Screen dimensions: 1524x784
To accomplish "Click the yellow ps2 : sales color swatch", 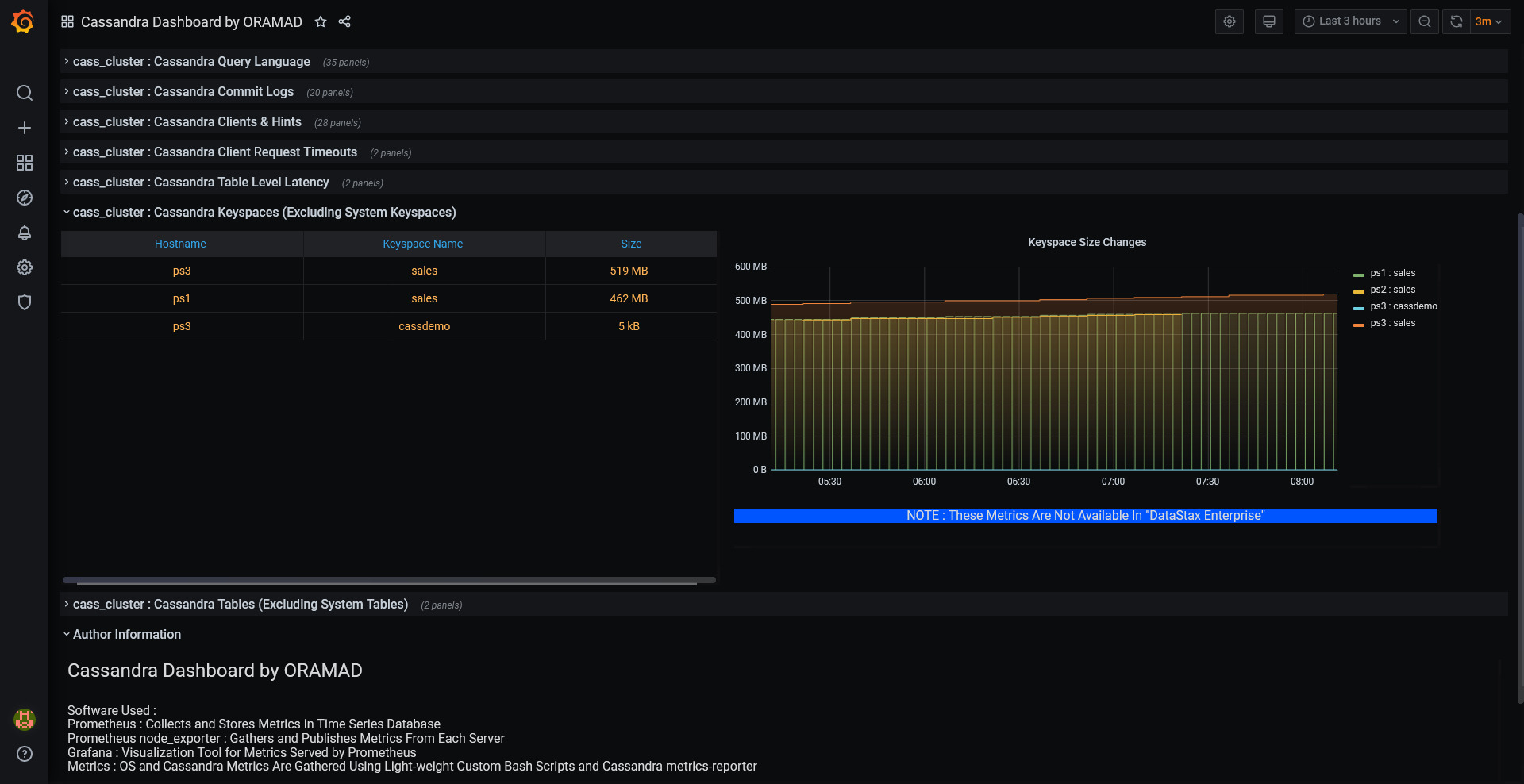I will tap(1359, 291).
